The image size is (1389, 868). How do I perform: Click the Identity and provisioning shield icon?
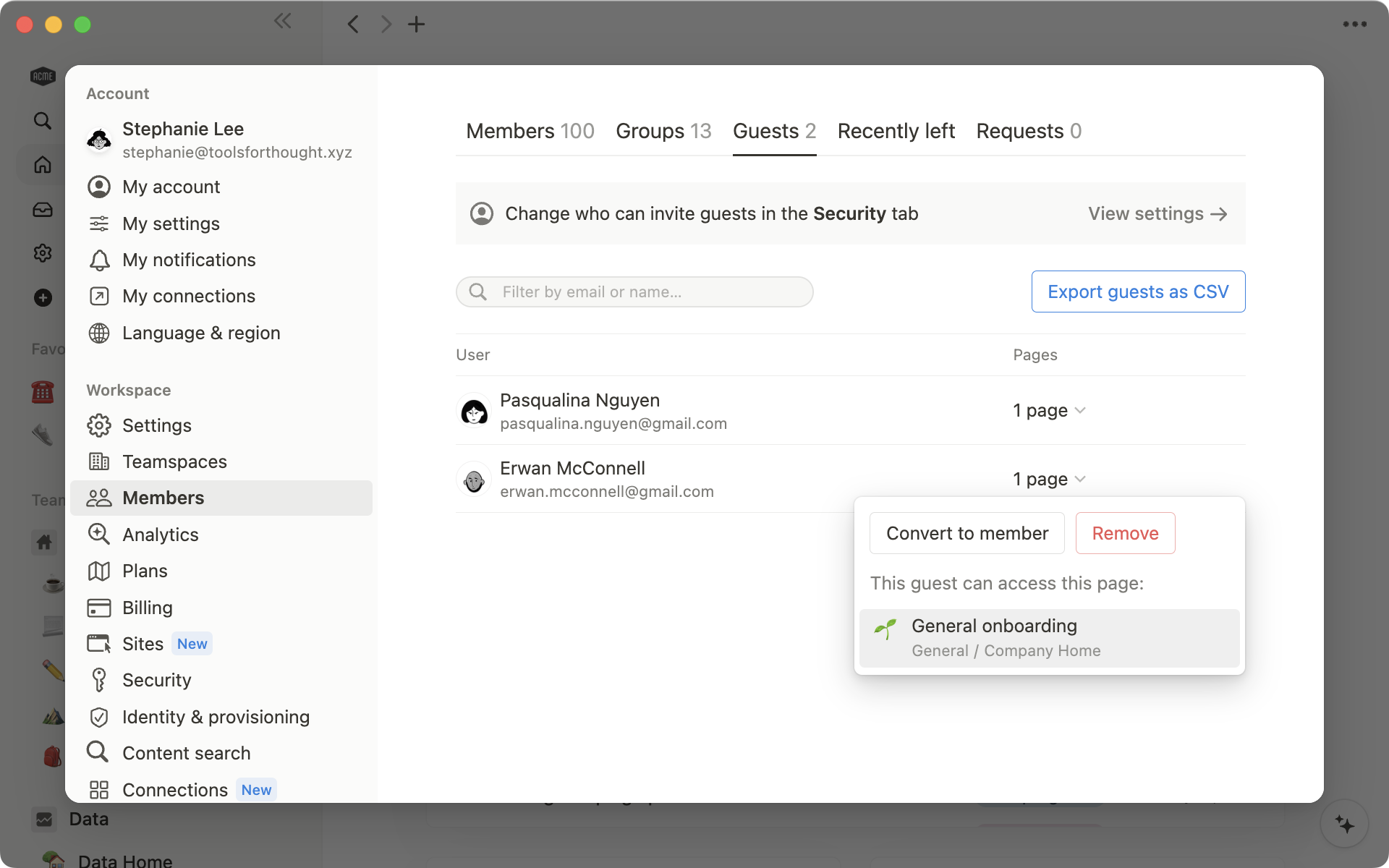point(98,717)
